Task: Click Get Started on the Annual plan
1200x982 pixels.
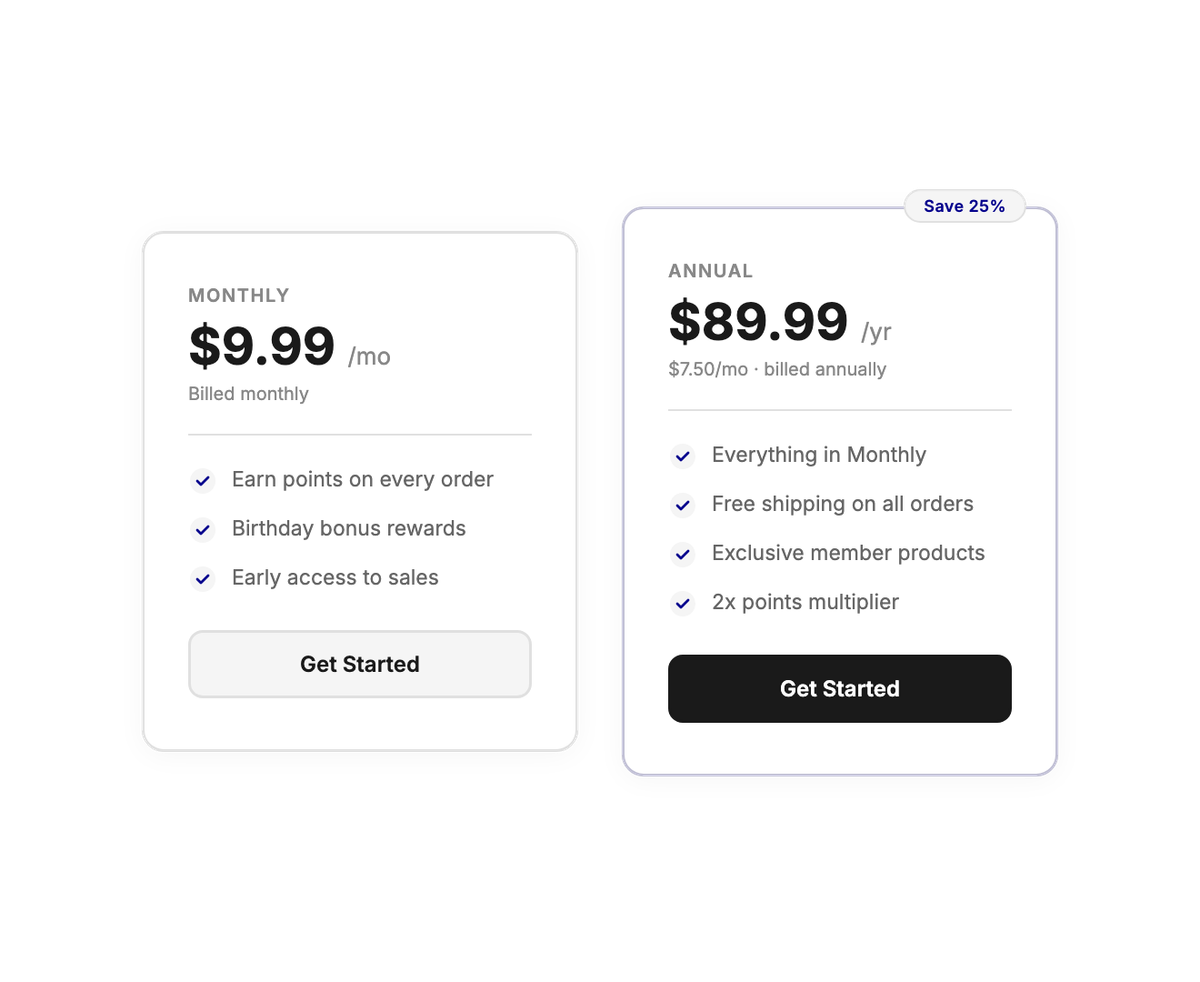Action: [839, 688]
